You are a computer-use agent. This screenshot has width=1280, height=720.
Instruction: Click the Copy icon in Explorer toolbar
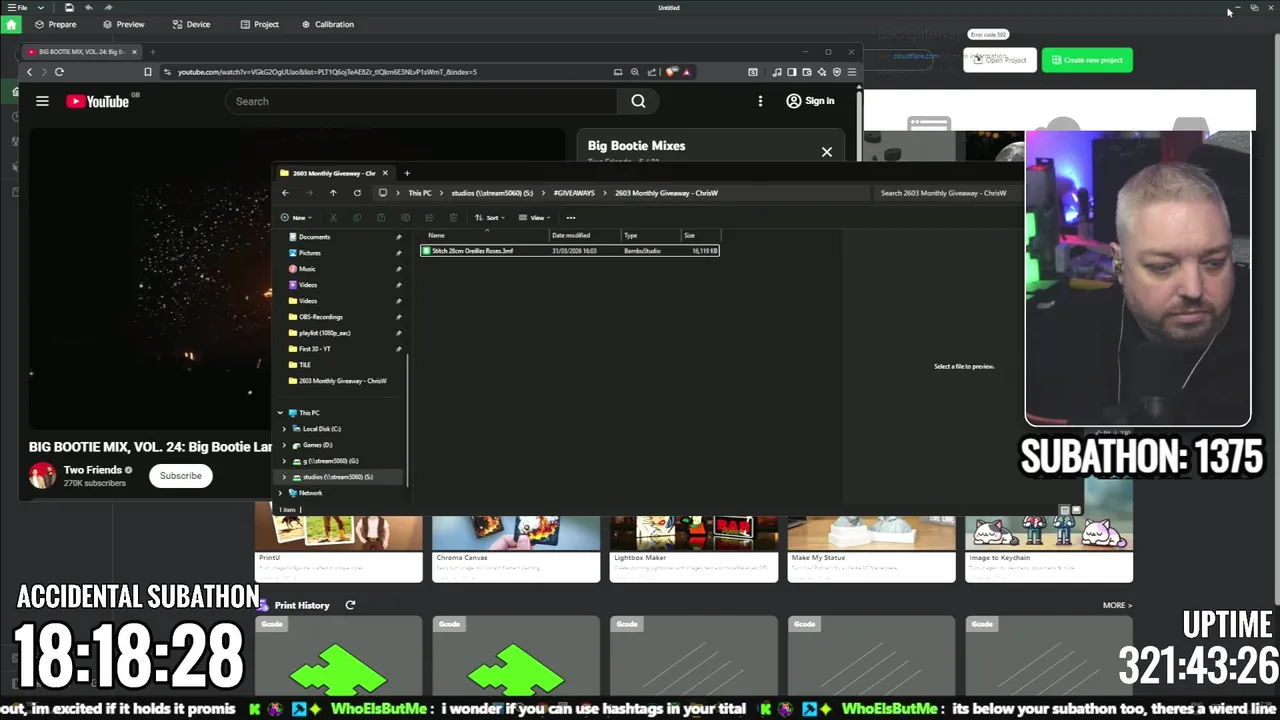coord(357,218)
